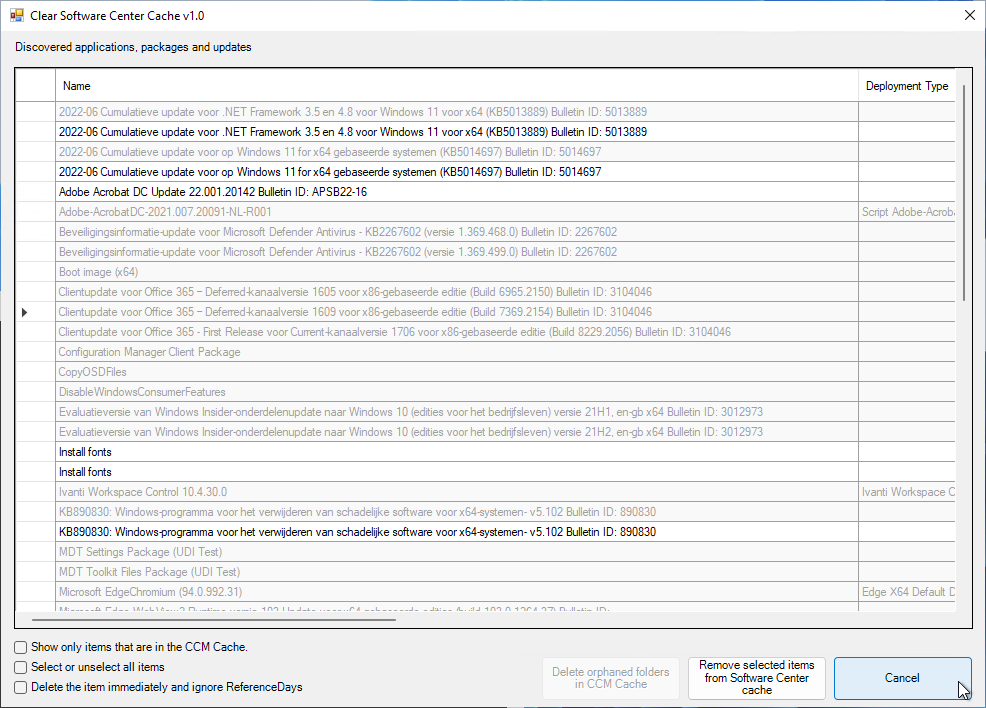Select the first Install fonts row
Viewport: 986px width, 708px height.
(x=85, y=452)
